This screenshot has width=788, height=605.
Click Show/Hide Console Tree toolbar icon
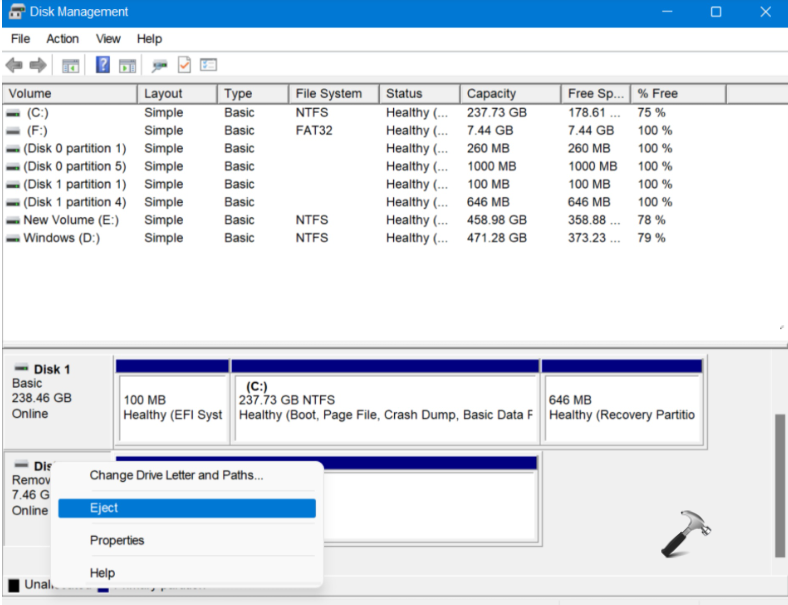(x=71, y=65)
